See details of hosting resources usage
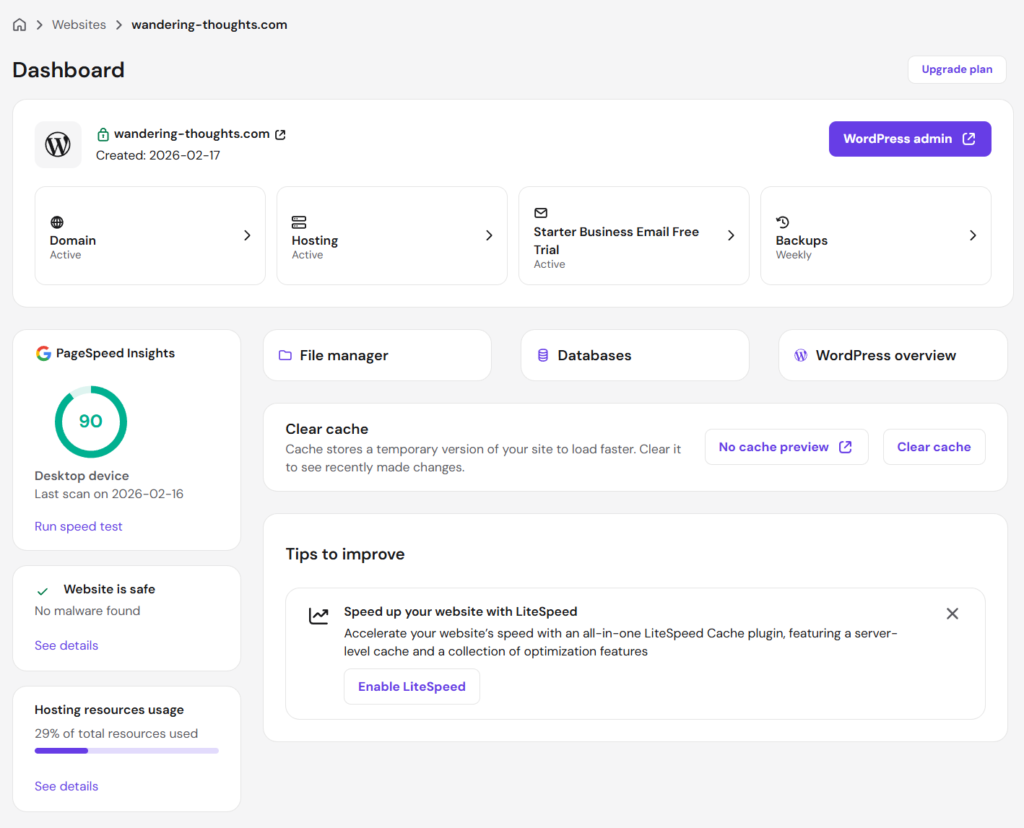Viewport: 1024px width, 828px height. pyautogui.click(x=67, y=786)
